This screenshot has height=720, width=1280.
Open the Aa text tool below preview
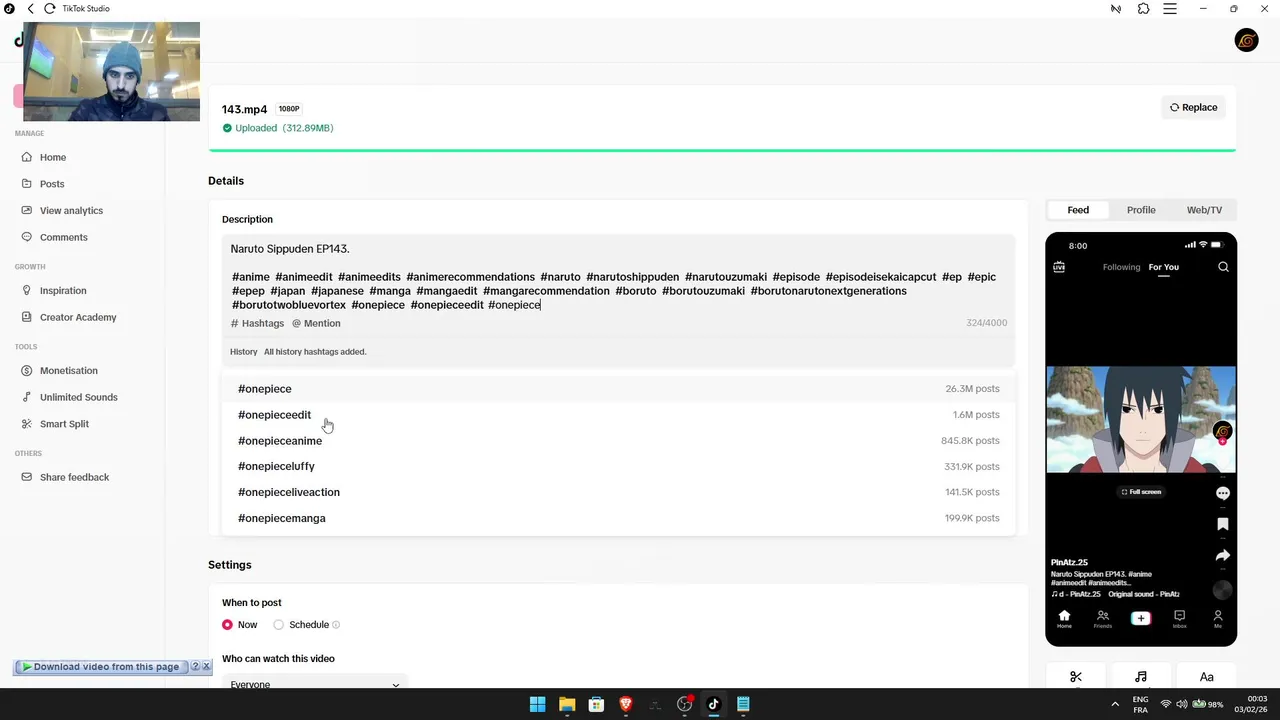coord(1206,677)
